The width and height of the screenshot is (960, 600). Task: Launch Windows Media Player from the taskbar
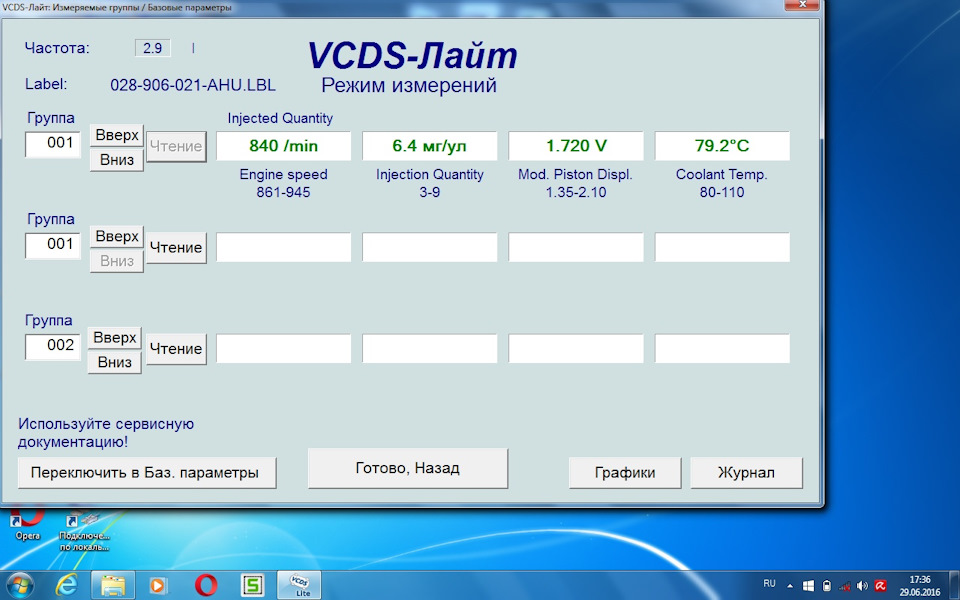pyautogui.click(x=158, y=585)
